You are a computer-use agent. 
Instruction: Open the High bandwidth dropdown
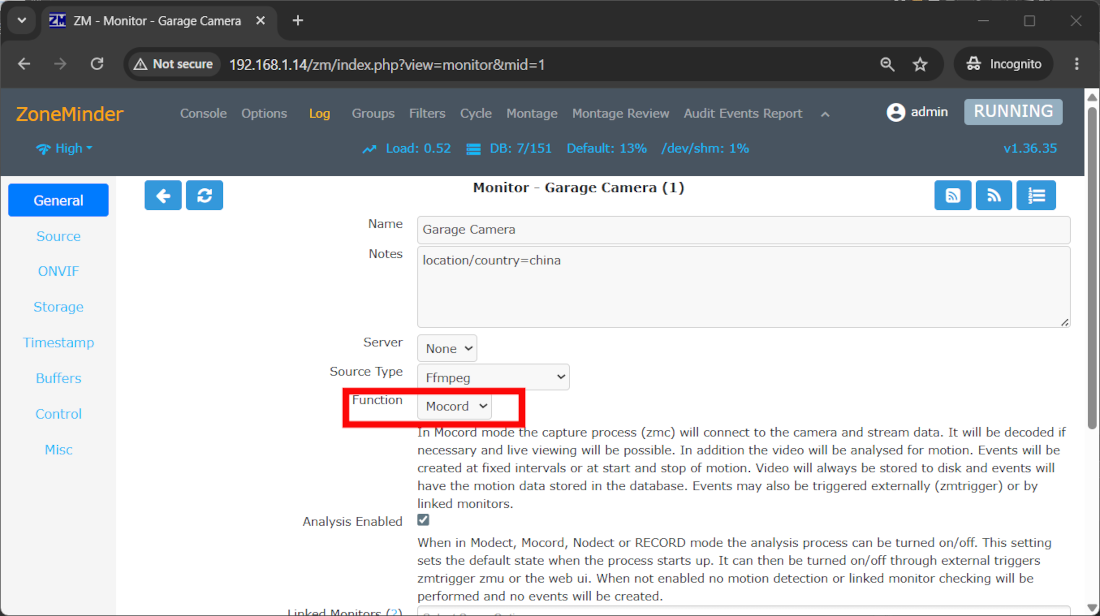coord(65,149)
